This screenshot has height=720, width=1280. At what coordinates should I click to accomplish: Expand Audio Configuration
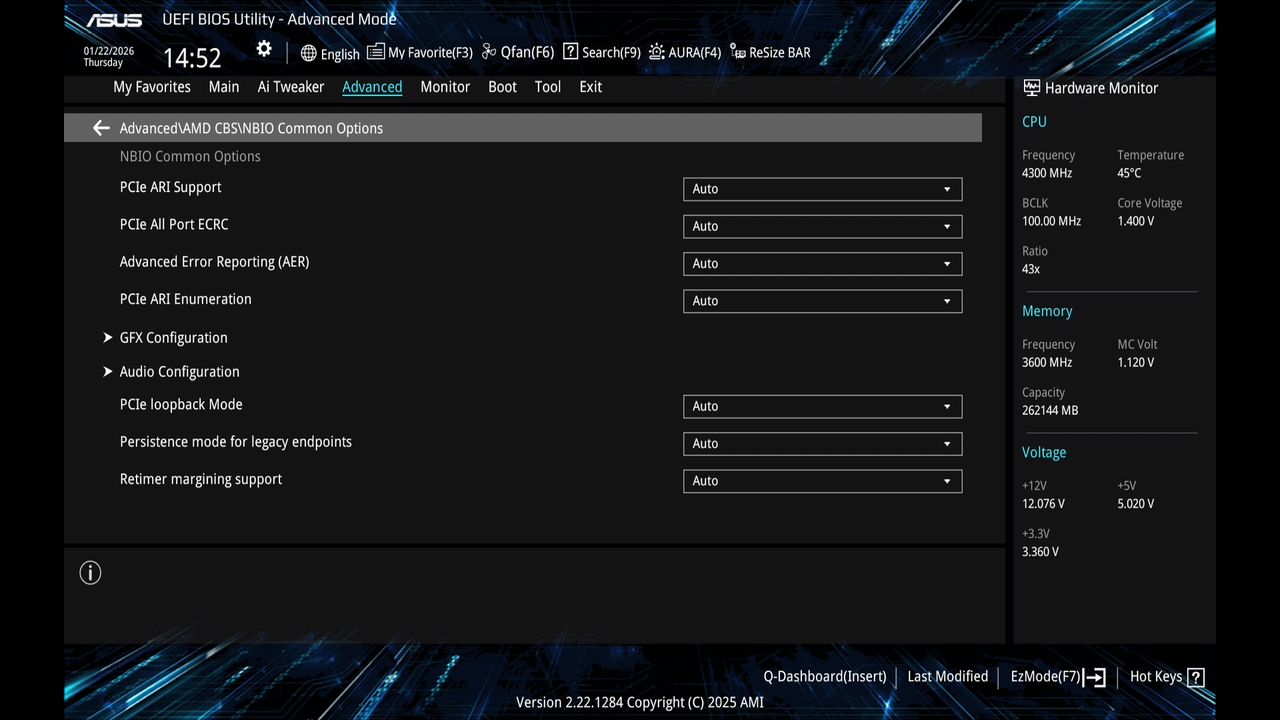pyautogui.click(x=179, y=371)
